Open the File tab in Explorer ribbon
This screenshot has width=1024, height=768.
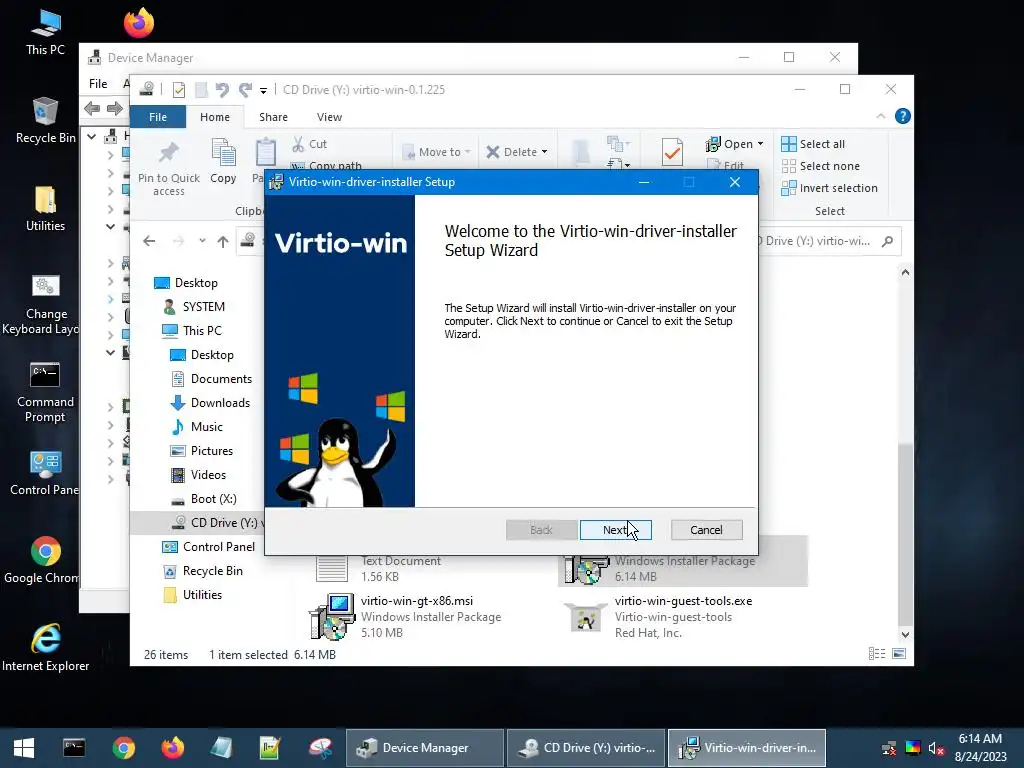(158, 117)
